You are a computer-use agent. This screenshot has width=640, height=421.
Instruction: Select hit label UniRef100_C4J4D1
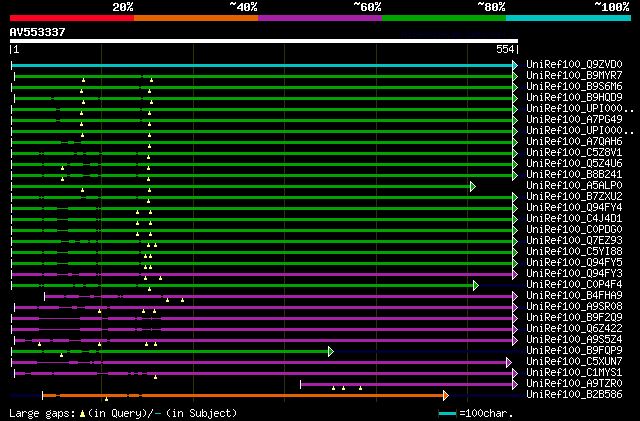[x=574, y=219]
